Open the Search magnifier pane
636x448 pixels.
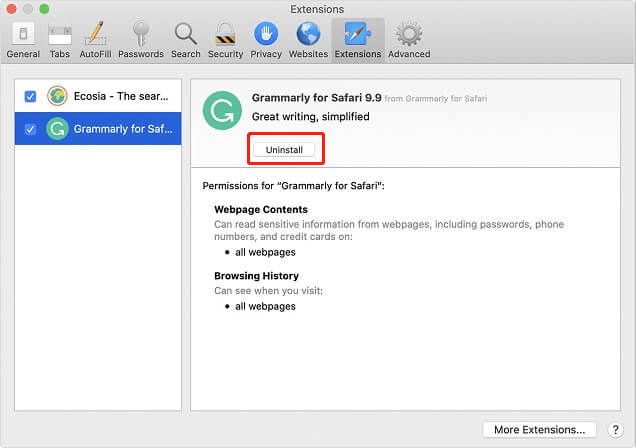point(185,41)
